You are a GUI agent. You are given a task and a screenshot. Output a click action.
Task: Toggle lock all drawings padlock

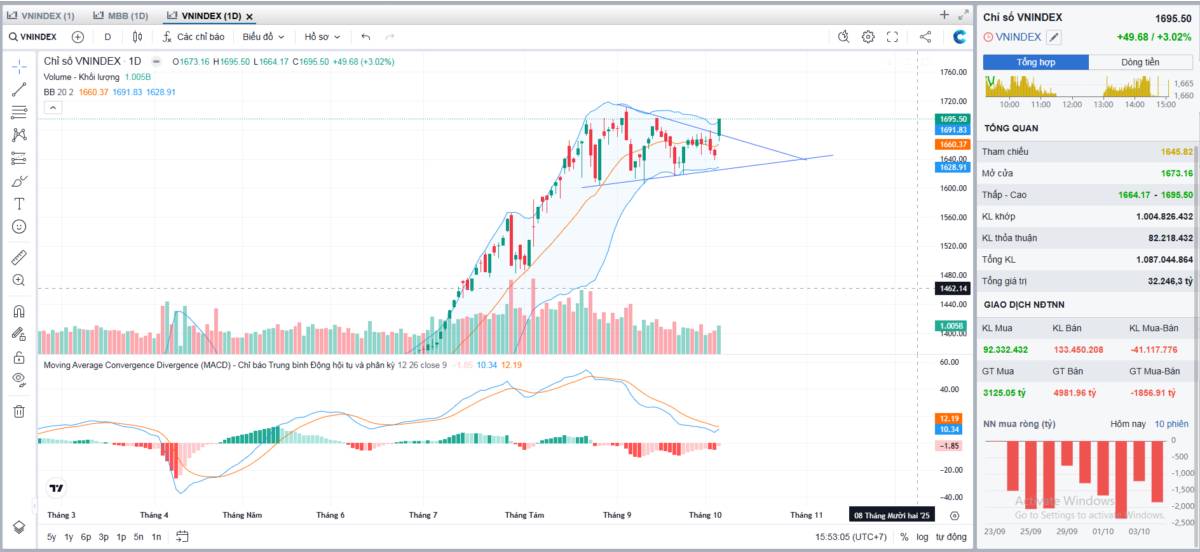[19, 357]
